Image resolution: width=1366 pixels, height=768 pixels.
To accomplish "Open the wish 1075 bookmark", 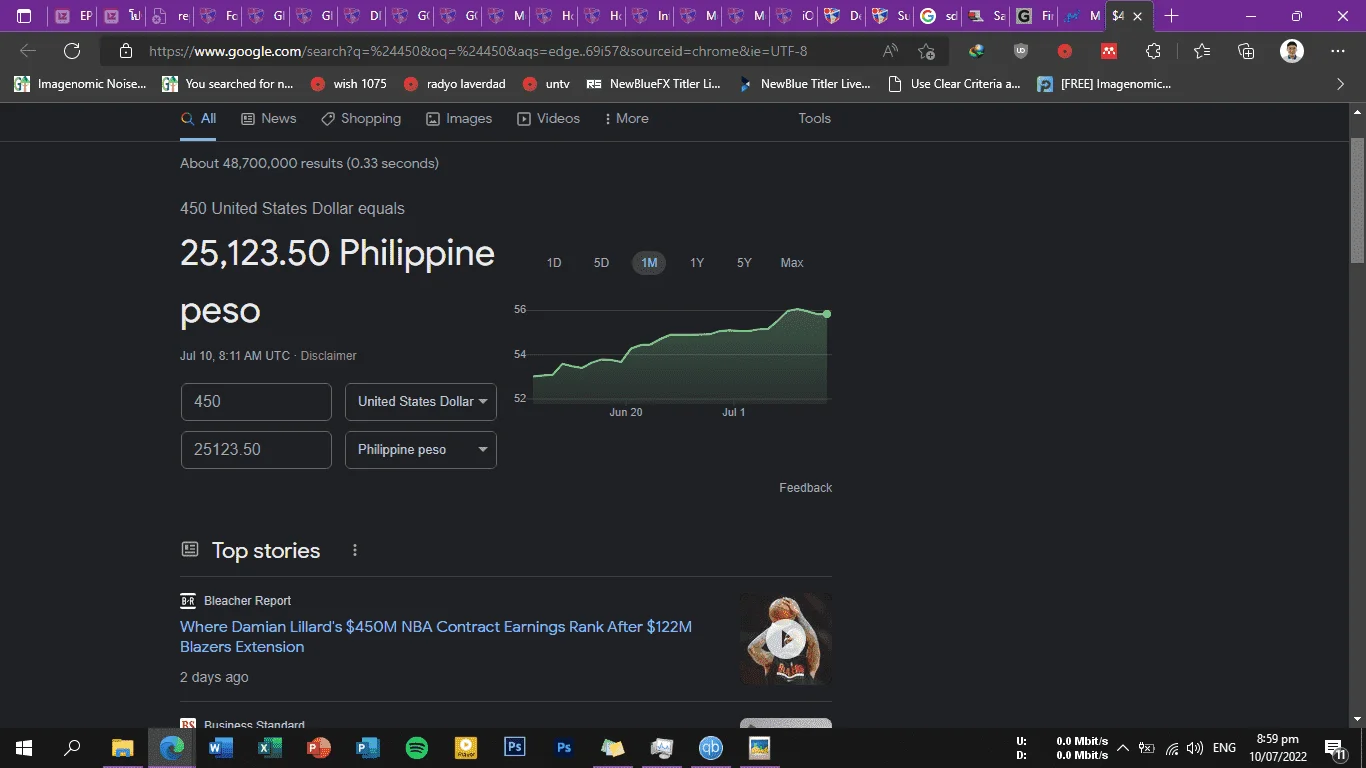I will [349, 84].
